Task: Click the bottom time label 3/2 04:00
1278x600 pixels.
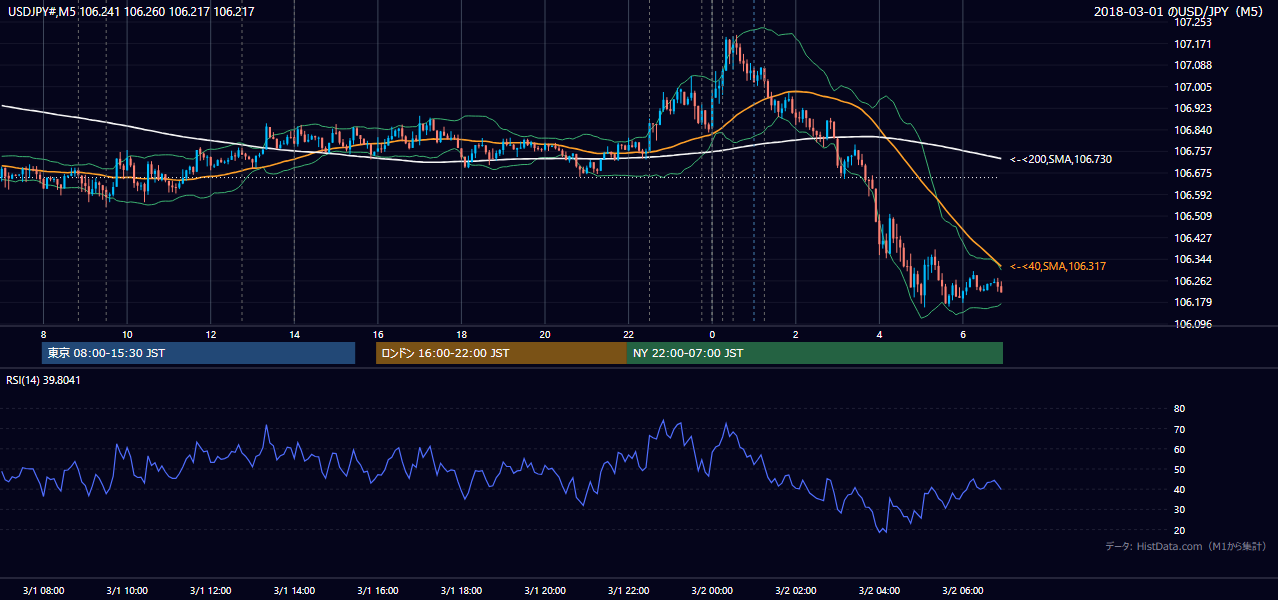Action: [x=879, y=589]
